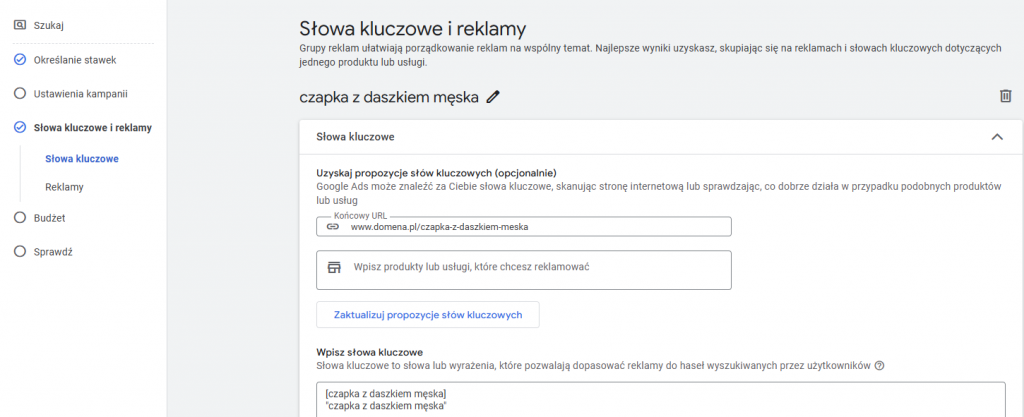The width and height of the screenshot is (1024, 417).
Task: Go to Określanie stawek step
Action: (x=73, y=60)
